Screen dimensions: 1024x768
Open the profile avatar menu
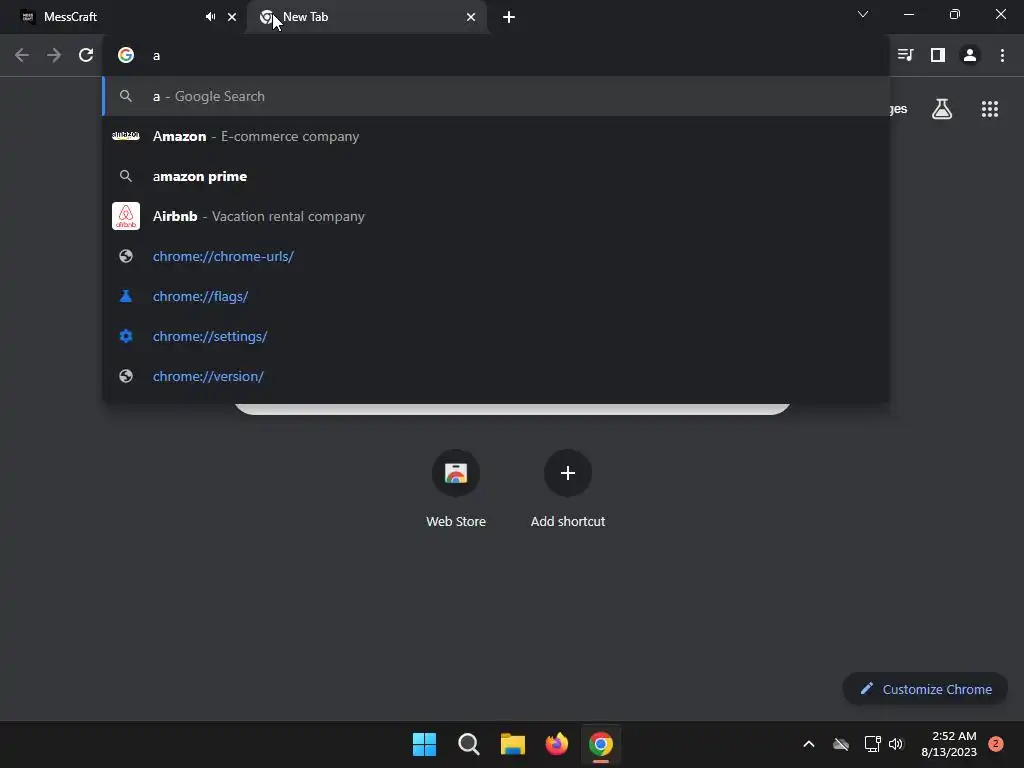(x=970, y=56)
